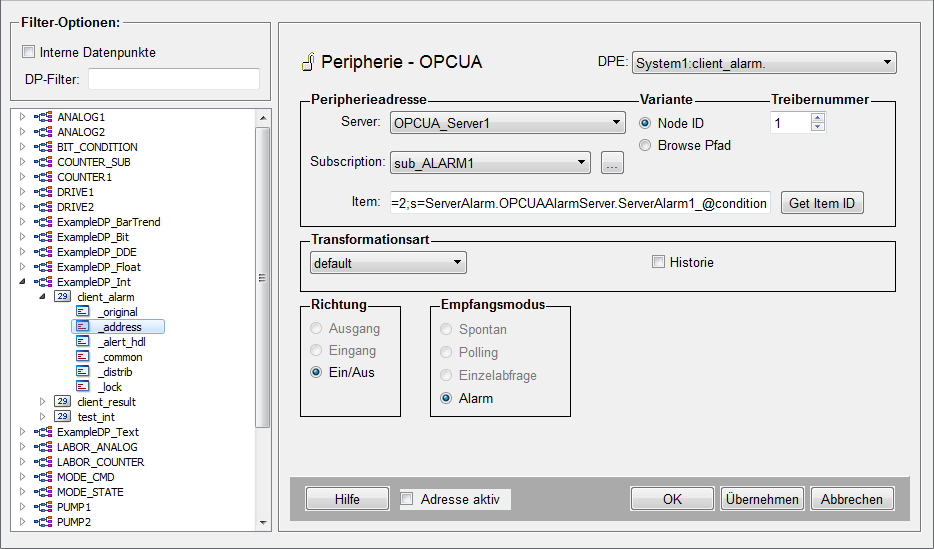Enable the Interne Datenpunkte checkbox

(x=29, y=52)
